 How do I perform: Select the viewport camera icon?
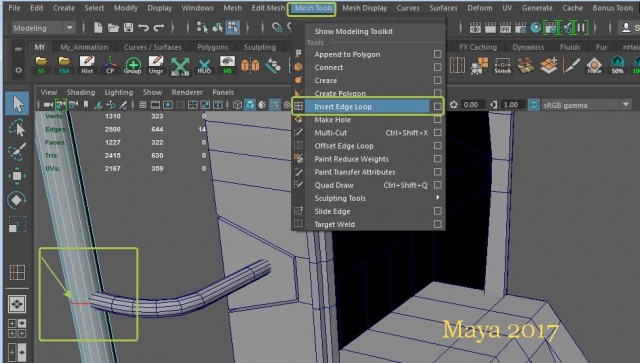point(48,105)
